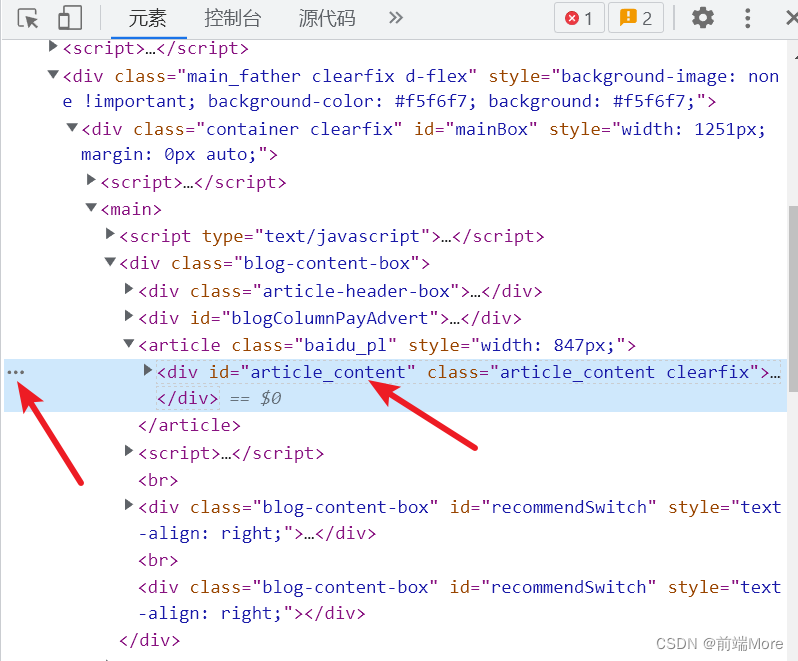
Task: Switch to the 元素 tab
Action: pos(148,18)
